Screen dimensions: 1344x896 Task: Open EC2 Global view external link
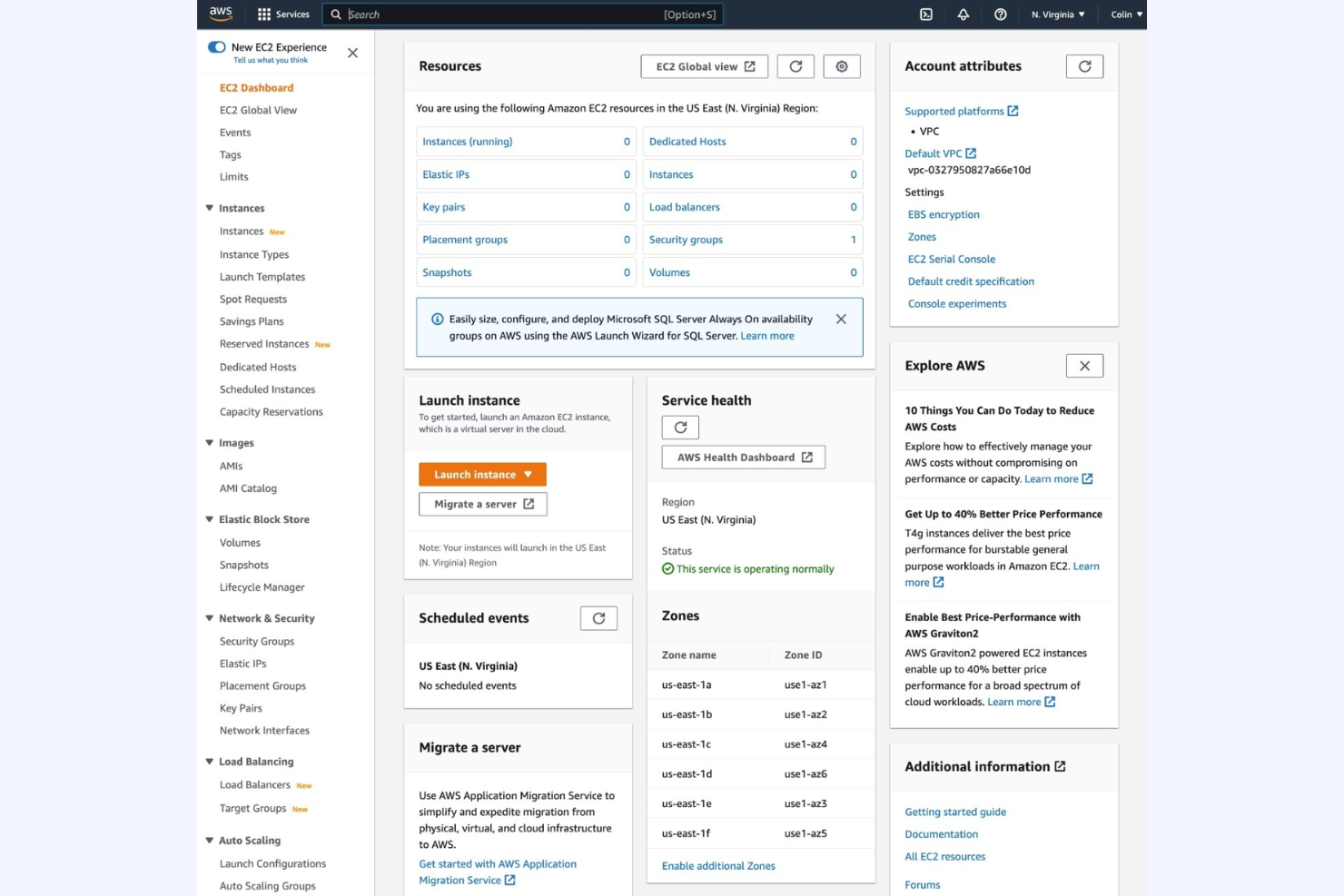coord(704,65)
